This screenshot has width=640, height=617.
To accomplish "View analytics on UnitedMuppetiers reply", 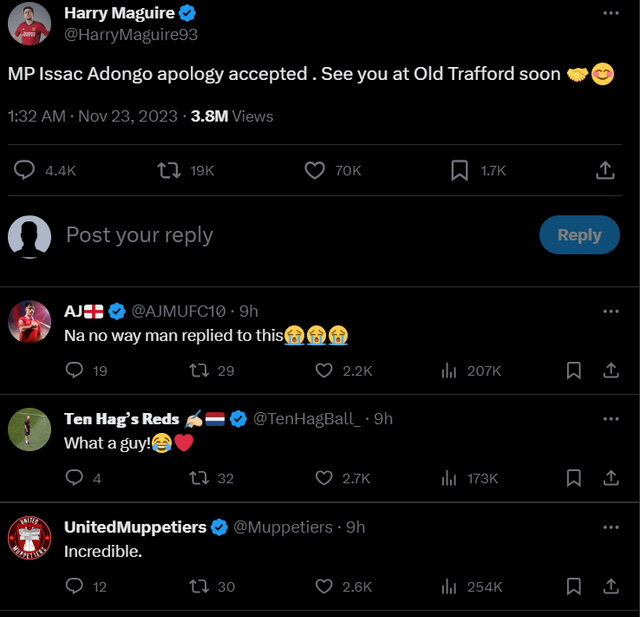I will 449,586.
